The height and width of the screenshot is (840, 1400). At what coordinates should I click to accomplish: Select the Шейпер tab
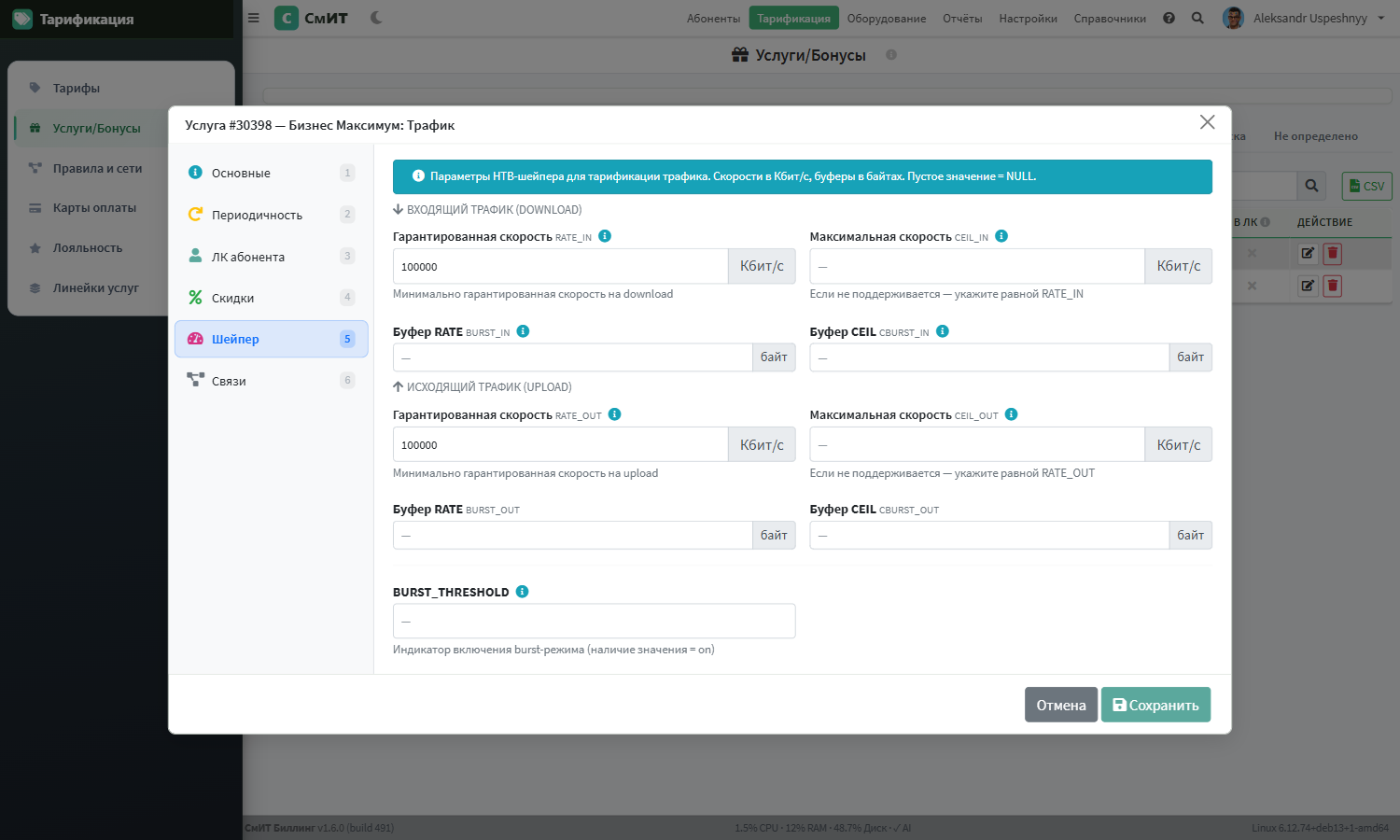click(x=272, y=339)
